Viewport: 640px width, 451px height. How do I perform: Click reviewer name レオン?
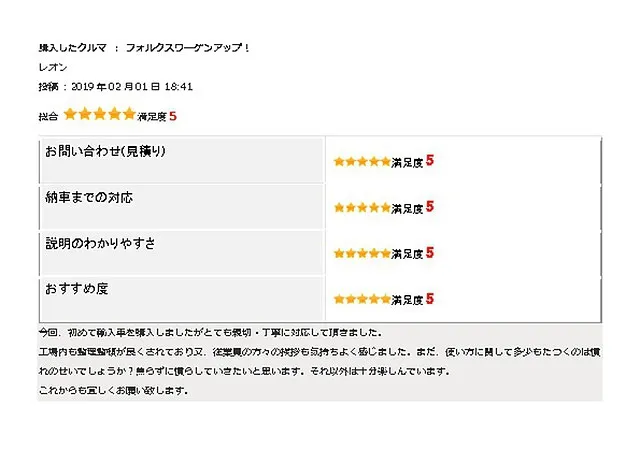[53, 67]
